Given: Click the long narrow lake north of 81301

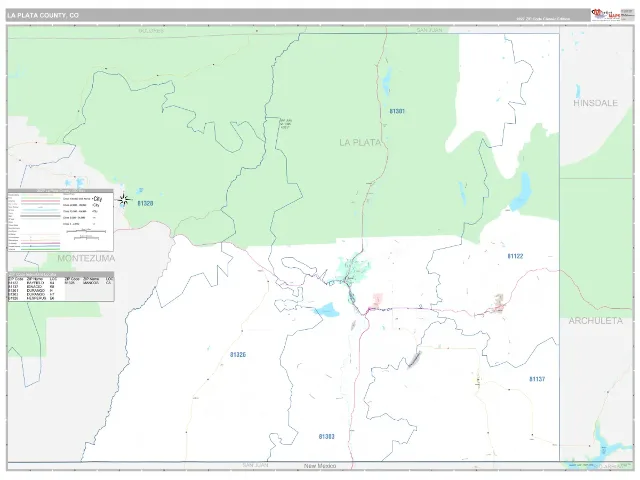Looking at the screenshot, I should click(386, 82).
